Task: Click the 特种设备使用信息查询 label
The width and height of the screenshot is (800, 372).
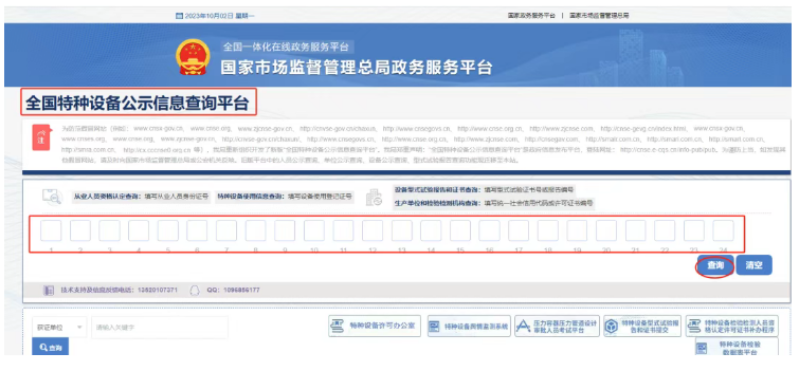Action: (251, 195)
